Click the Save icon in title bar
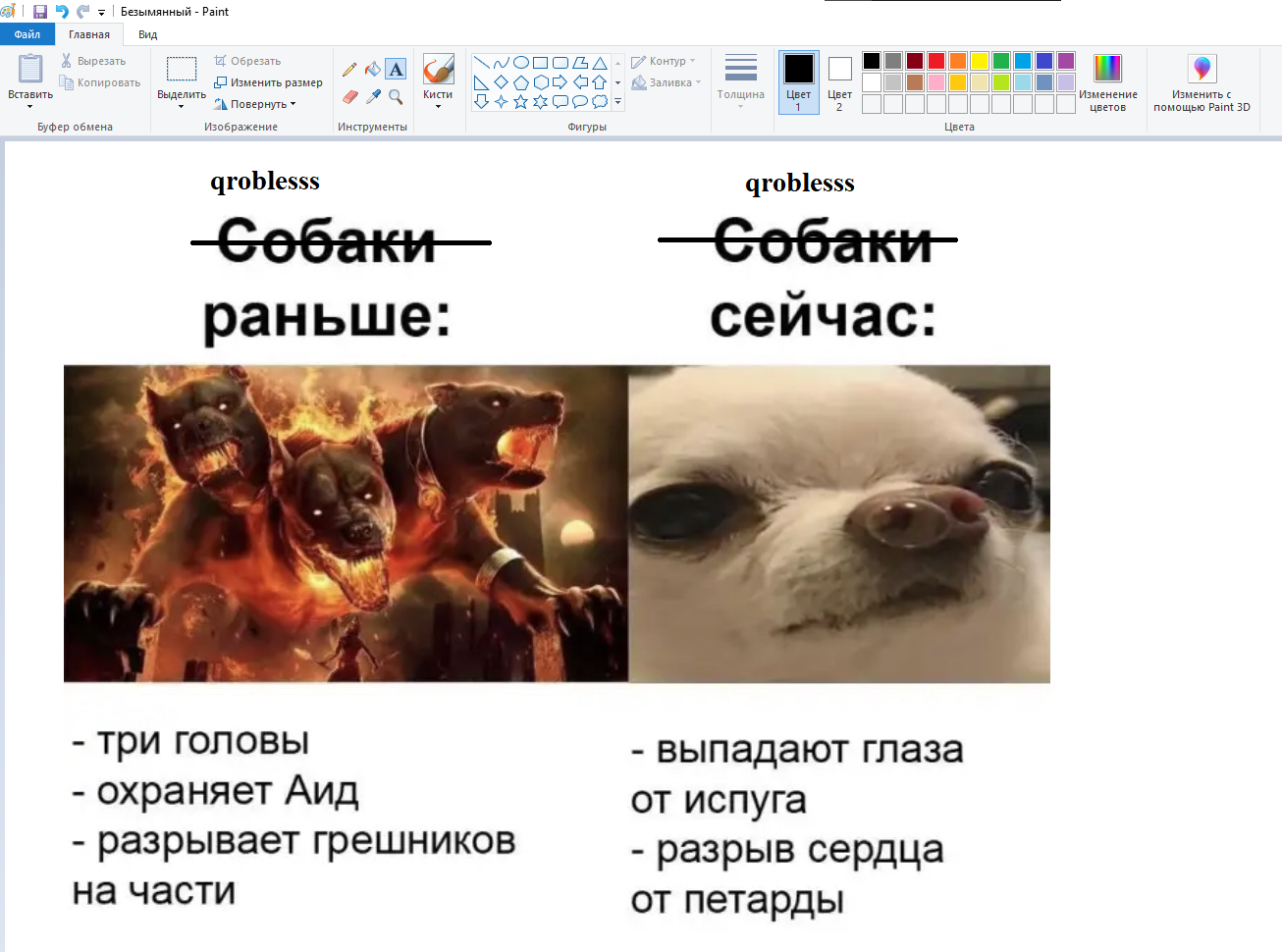Screen dimensions: 1282x952 pos(40,12)
